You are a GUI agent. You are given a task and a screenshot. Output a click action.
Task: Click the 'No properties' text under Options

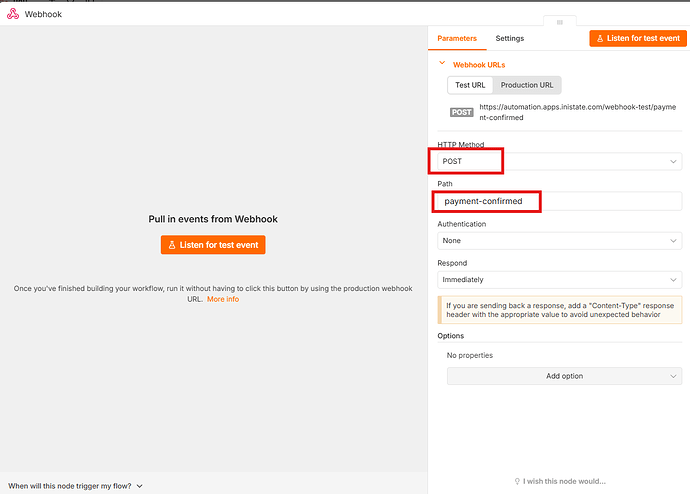[x=470, y=355]
